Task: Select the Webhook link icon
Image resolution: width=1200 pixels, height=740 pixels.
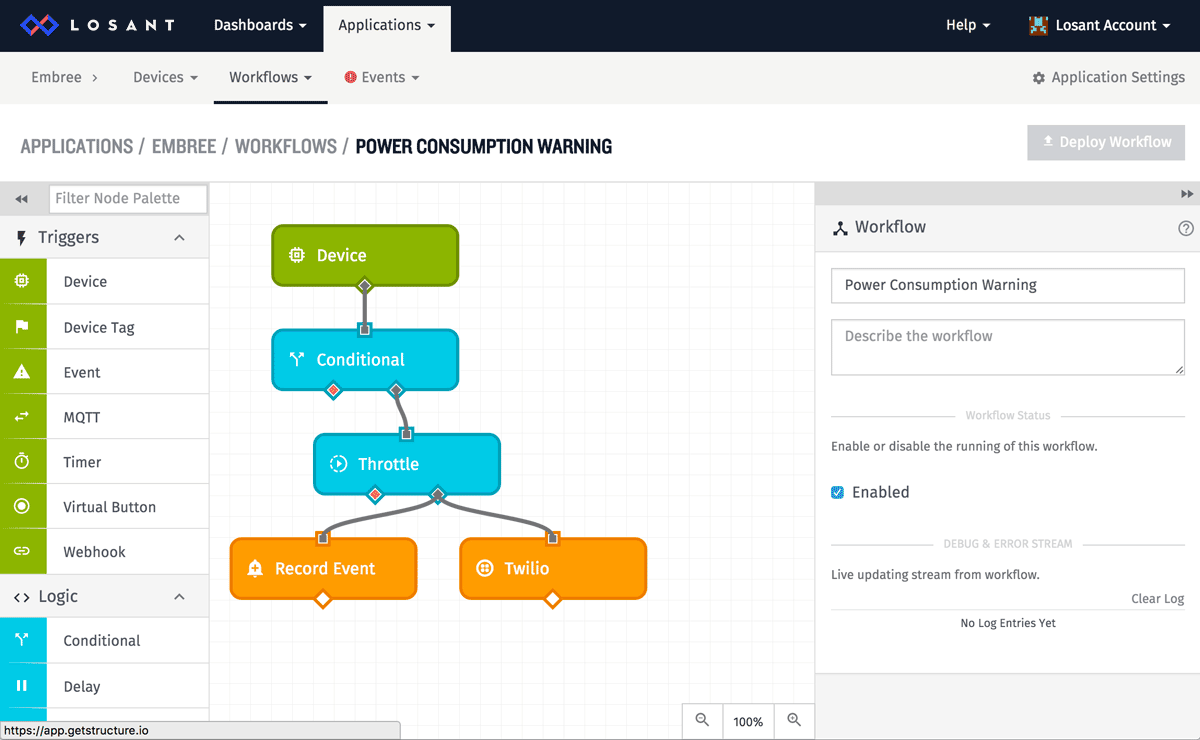Action: pyautogui.click(x=20, y=551)
